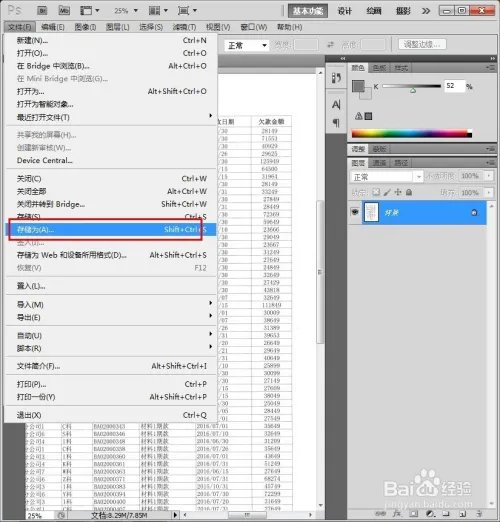The width and height of the screenshot is (500, 522).
Task: Open the status bar info arrow menu
Action: tap(176, 515)
